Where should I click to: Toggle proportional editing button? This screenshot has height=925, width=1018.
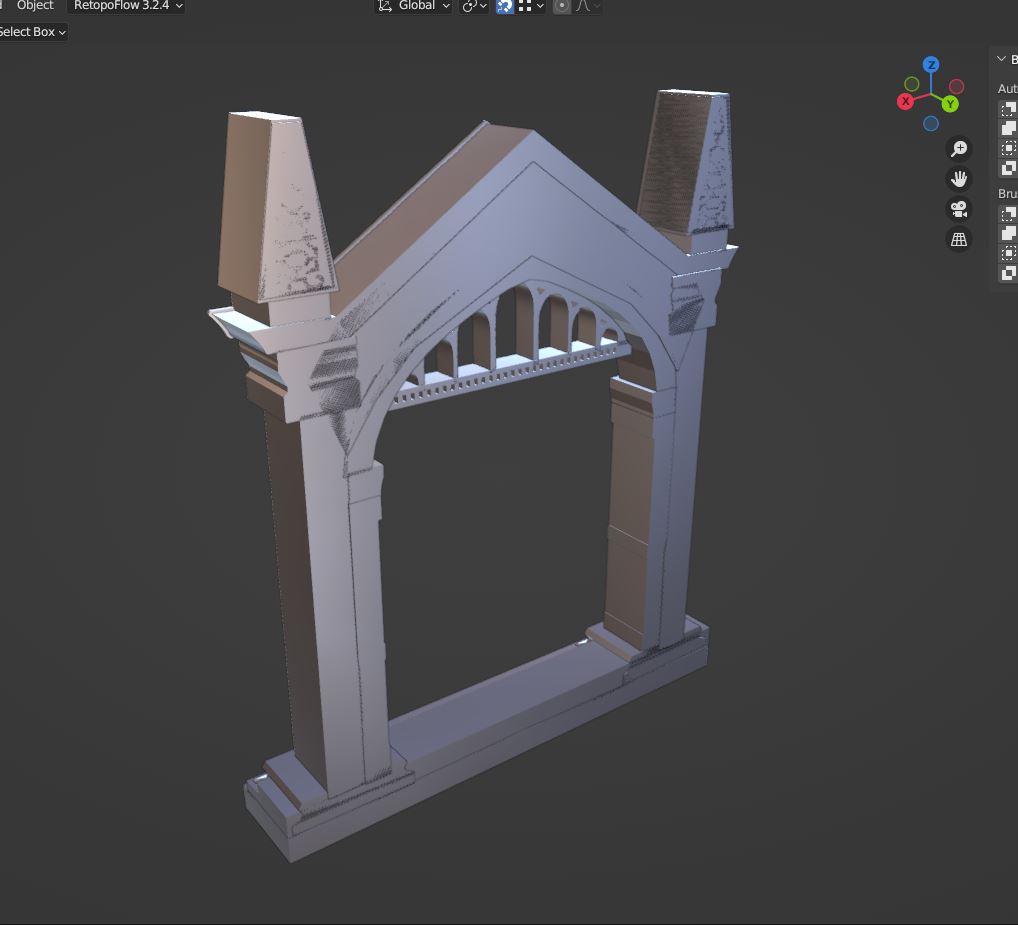tap(562, 6)
